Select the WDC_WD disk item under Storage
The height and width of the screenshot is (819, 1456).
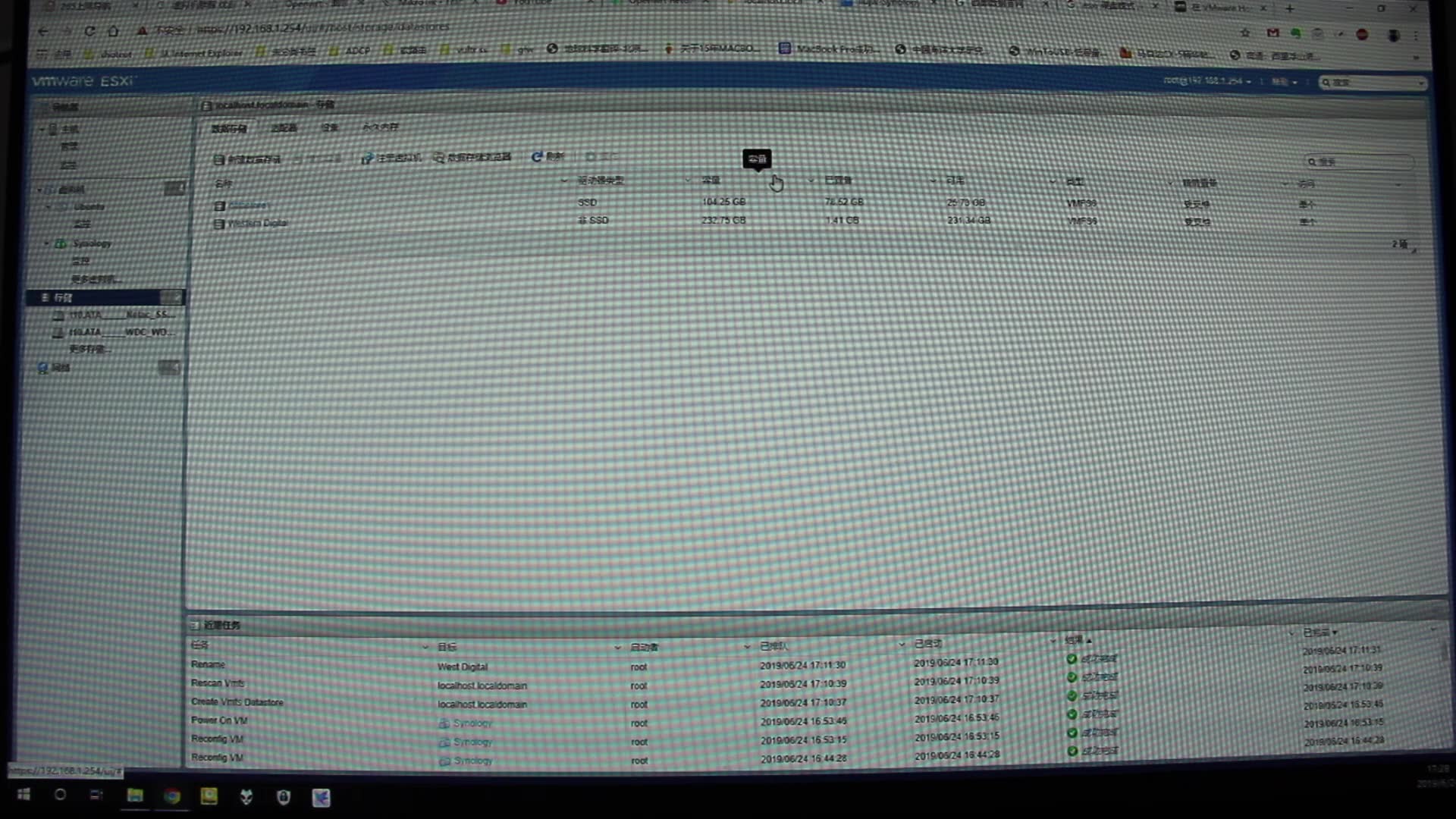tap(121, 332)
